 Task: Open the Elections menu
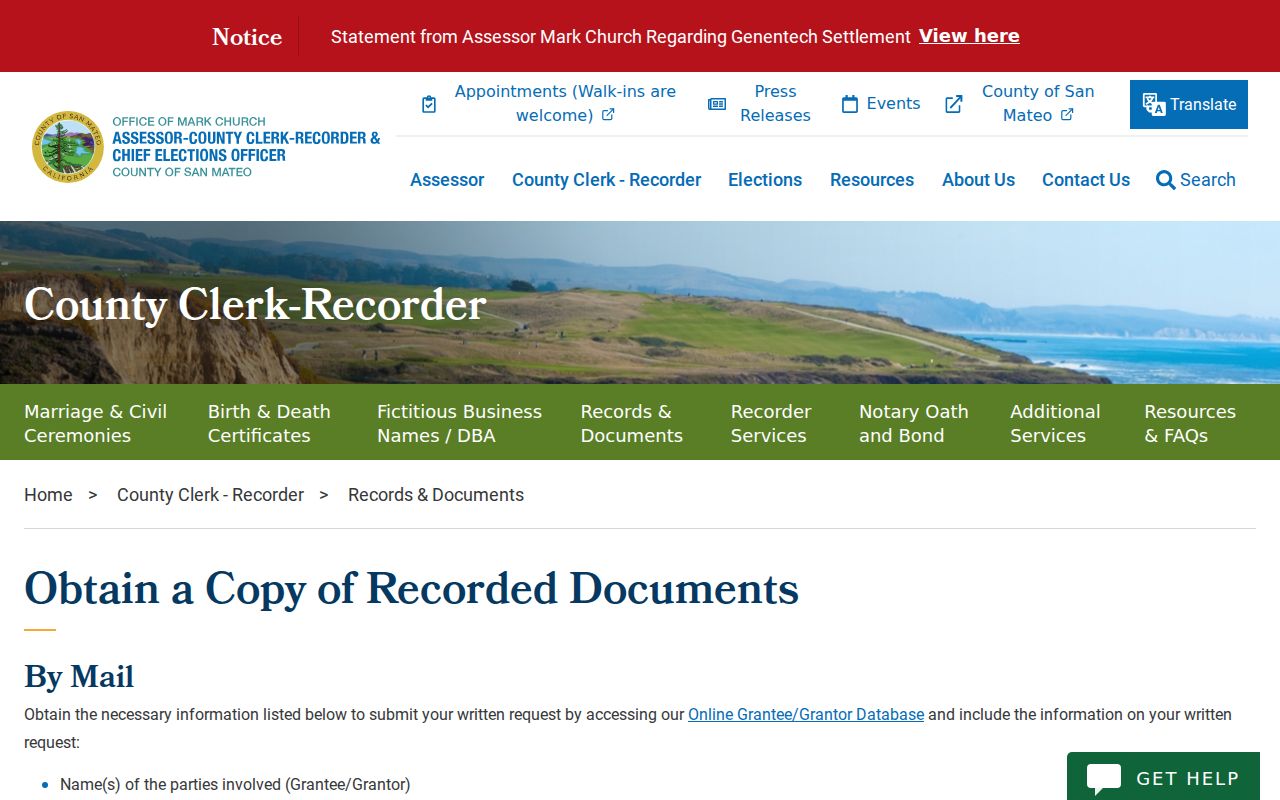click(x=765, y=180)
